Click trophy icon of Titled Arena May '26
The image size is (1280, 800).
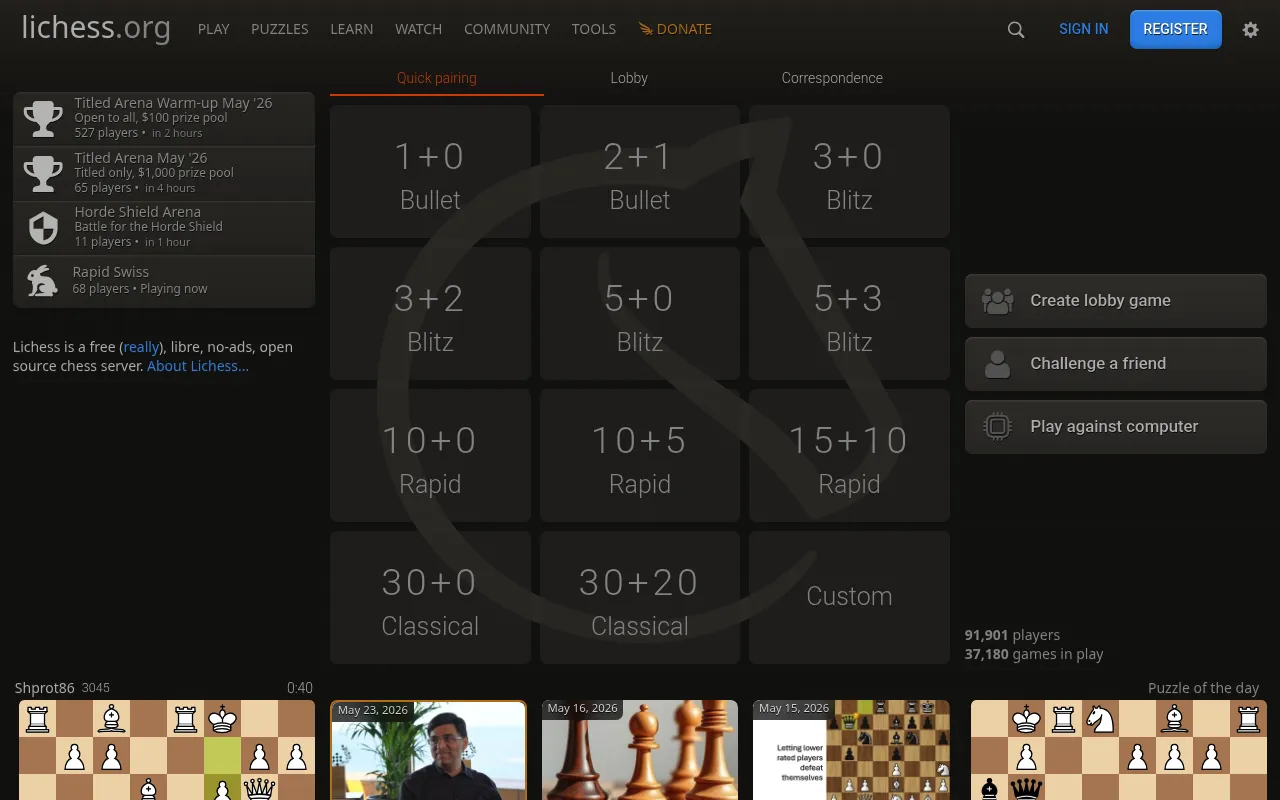(43, 174)
